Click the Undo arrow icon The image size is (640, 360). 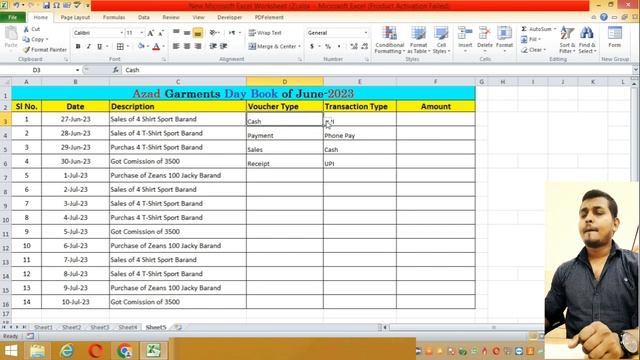(x=17, y=5)
